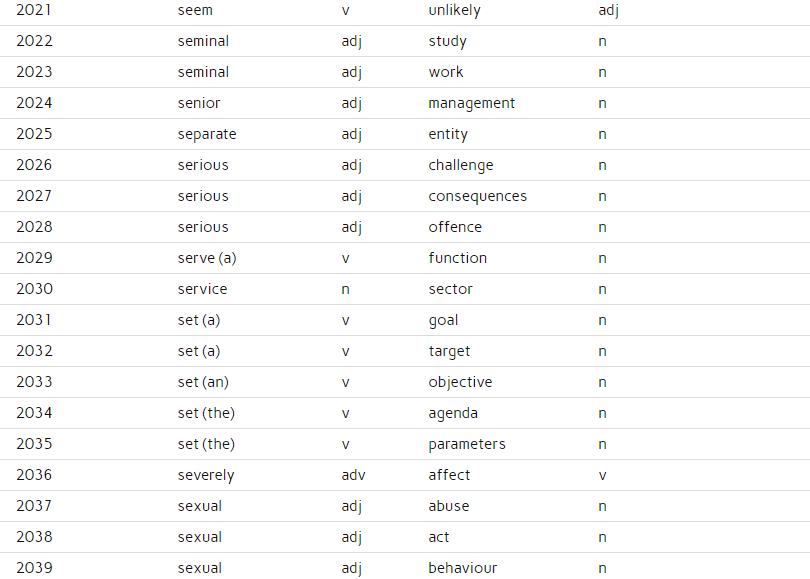Select the 'management' cell in row 2024
Image resolution: width=810 pixels, height=579 pixels.
pos(471,103)
